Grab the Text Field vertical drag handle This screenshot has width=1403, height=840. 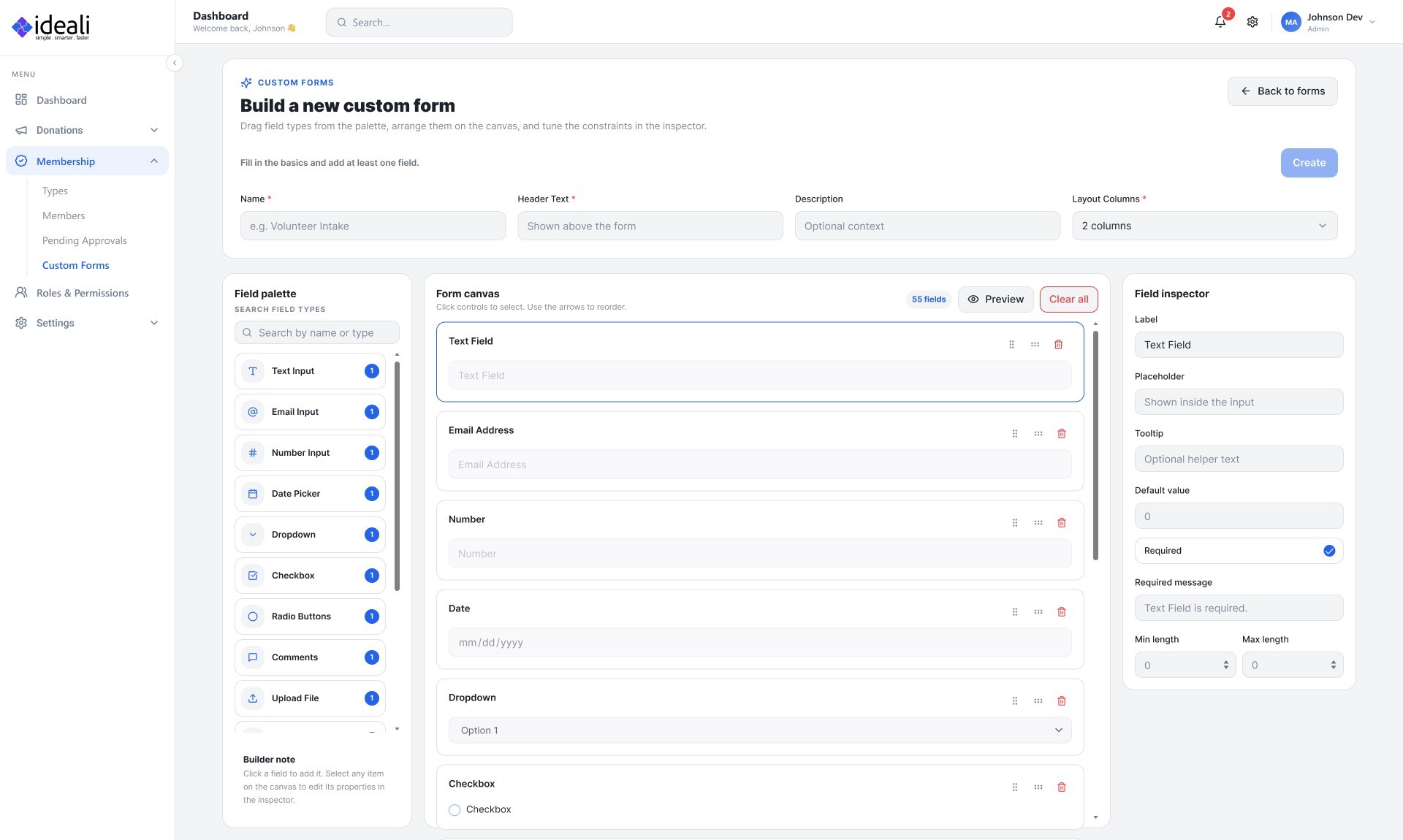pos(1011,344)
